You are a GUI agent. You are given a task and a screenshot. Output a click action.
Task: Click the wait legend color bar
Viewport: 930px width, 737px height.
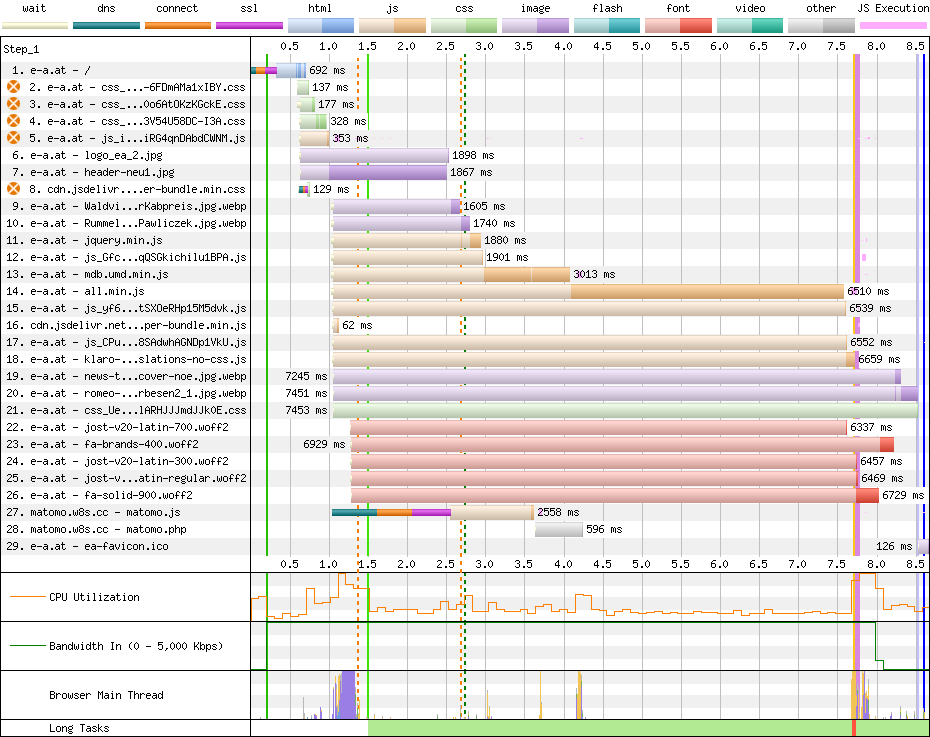35,25
